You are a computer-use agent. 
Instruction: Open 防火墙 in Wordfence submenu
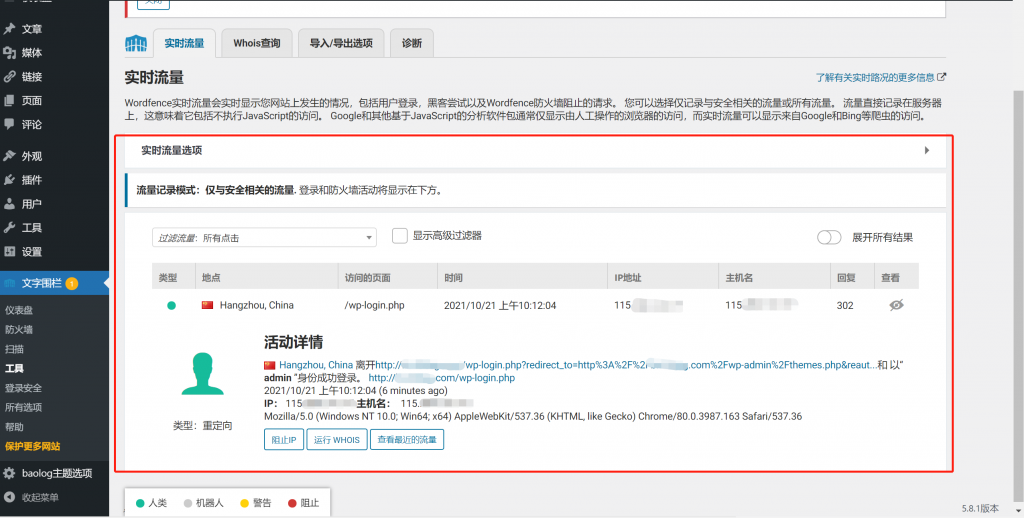[19, 330]
